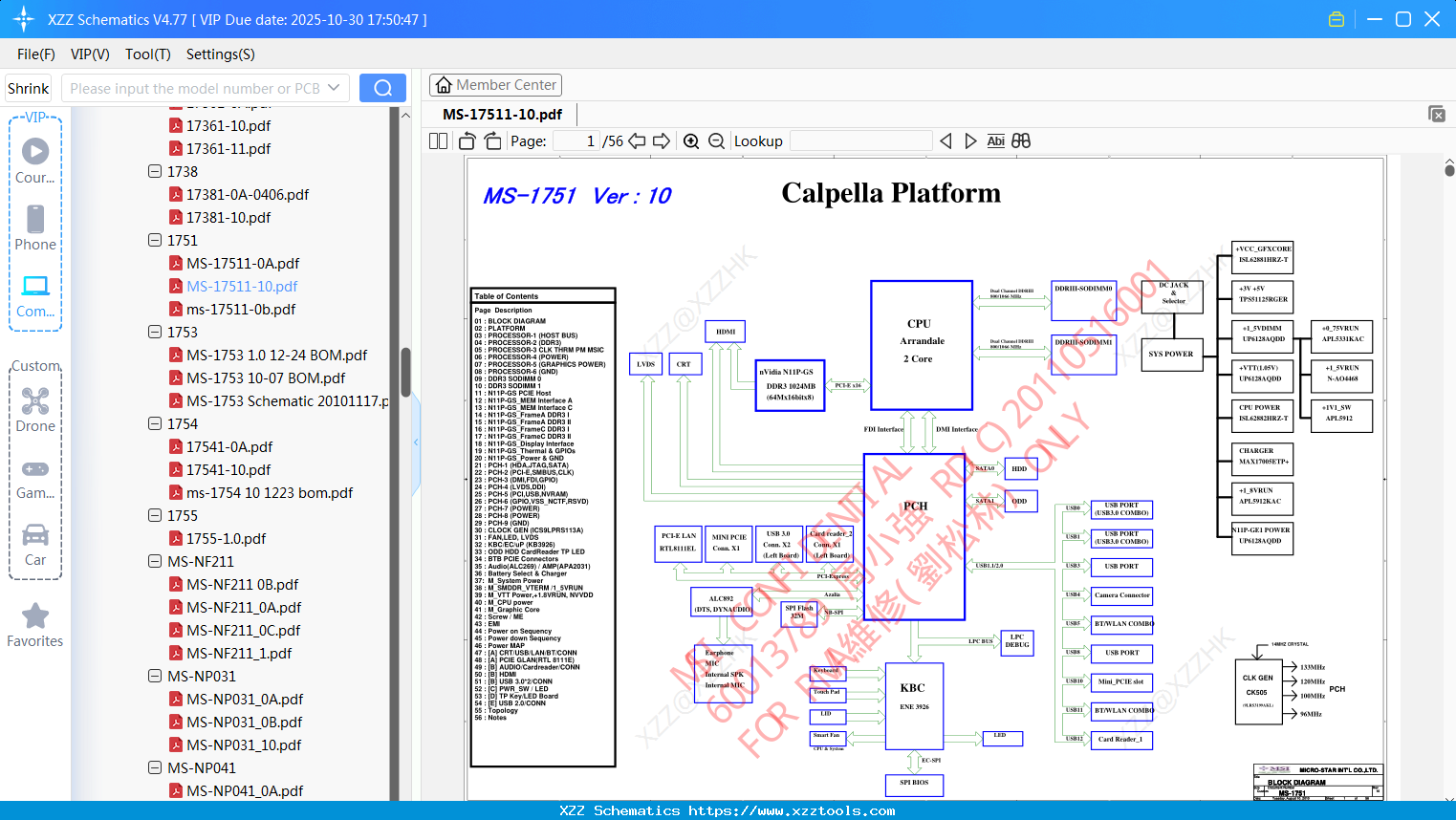Open the Settings(S) menu
The height and width of the screenshot is (820, 1456).
click(221, 54)
